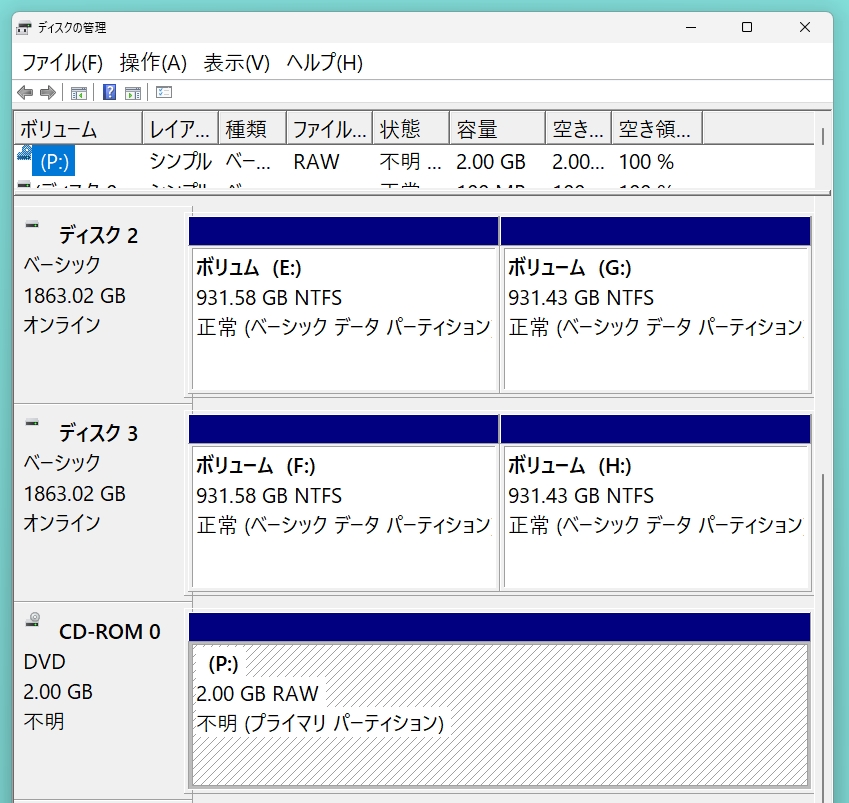The height and width of the screenshot is (803, 849).
Task: Select ボリューム (F:) partition on Disk 3
Action: (344, 502)
